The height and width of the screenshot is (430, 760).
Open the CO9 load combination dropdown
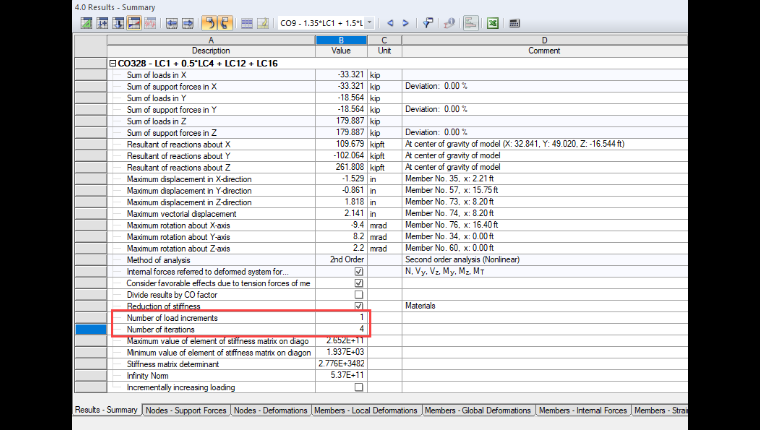click(369, 23)
